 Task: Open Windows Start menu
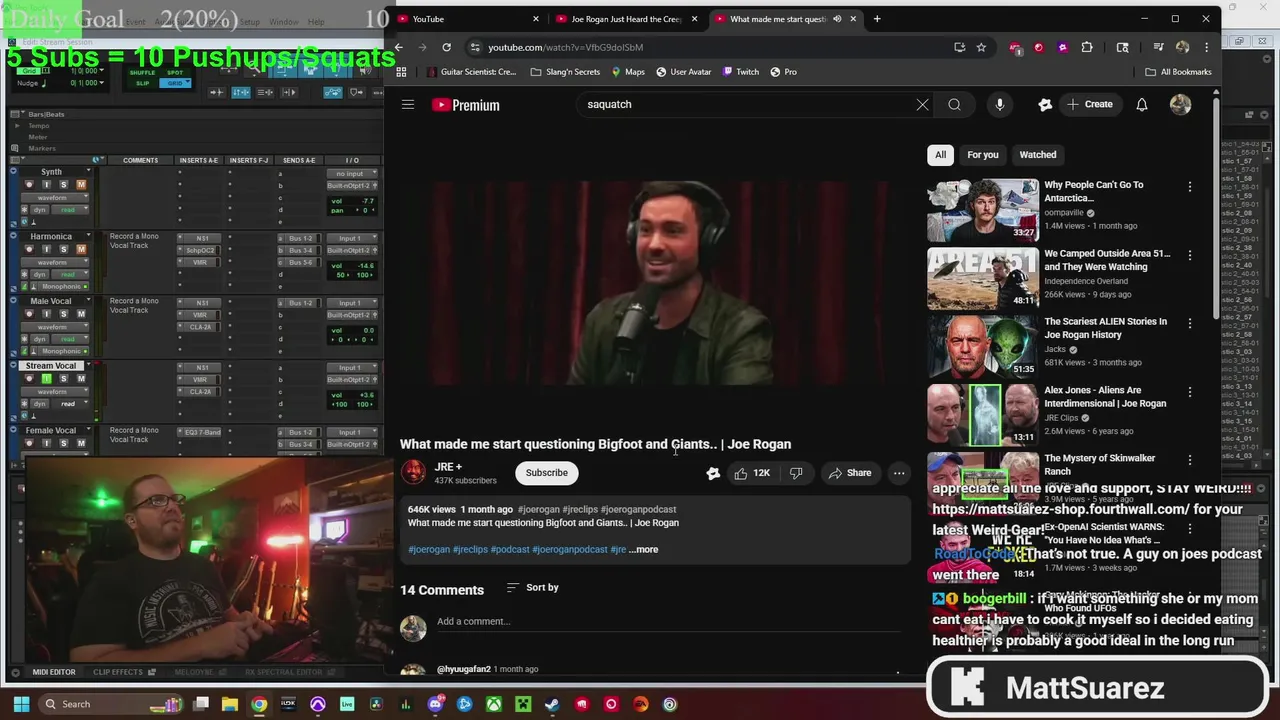click(x=20, y=704)
